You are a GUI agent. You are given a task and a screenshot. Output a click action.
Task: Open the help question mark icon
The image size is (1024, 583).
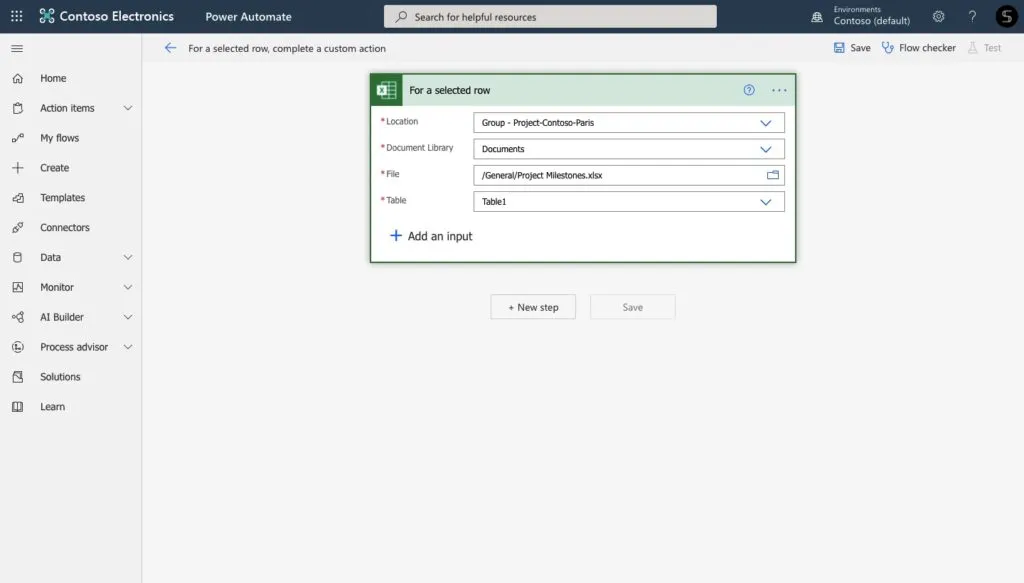(x=972, y=16)
